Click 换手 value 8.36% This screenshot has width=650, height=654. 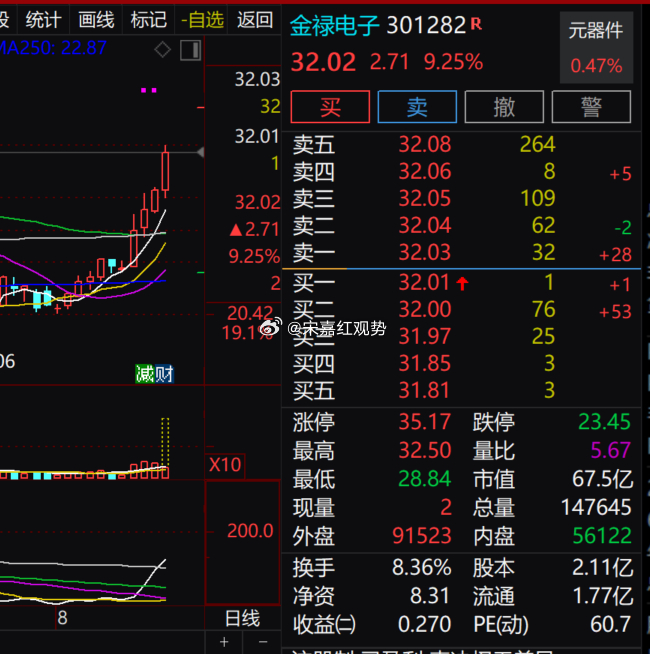pos(422,568)
